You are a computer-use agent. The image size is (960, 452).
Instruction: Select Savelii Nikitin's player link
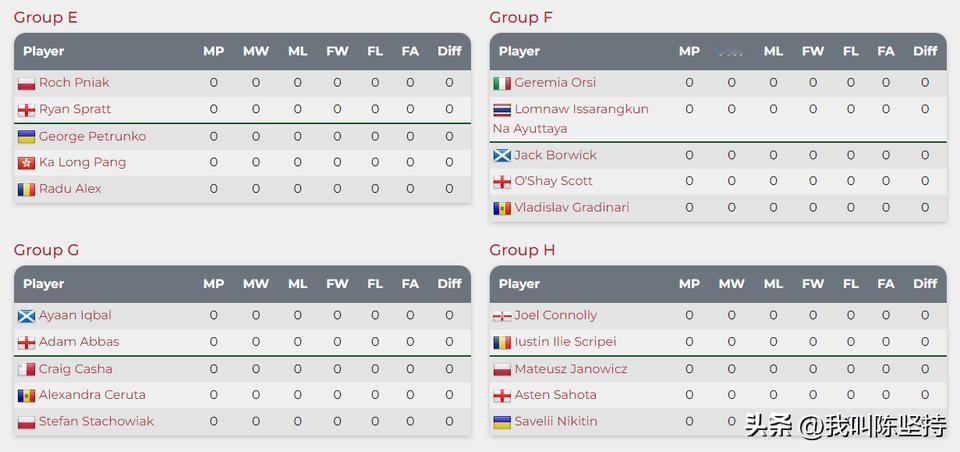click(555, 421)
